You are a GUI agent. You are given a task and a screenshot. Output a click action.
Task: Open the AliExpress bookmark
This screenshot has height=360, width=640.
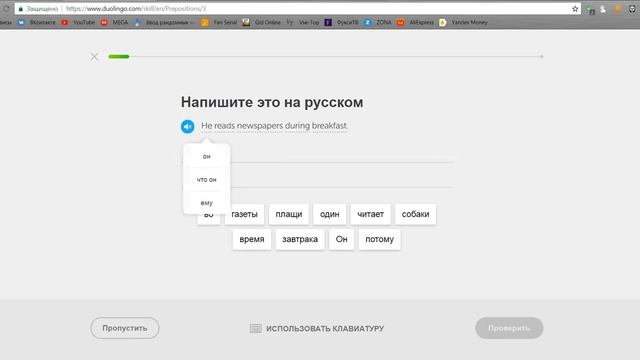point(416,22)
